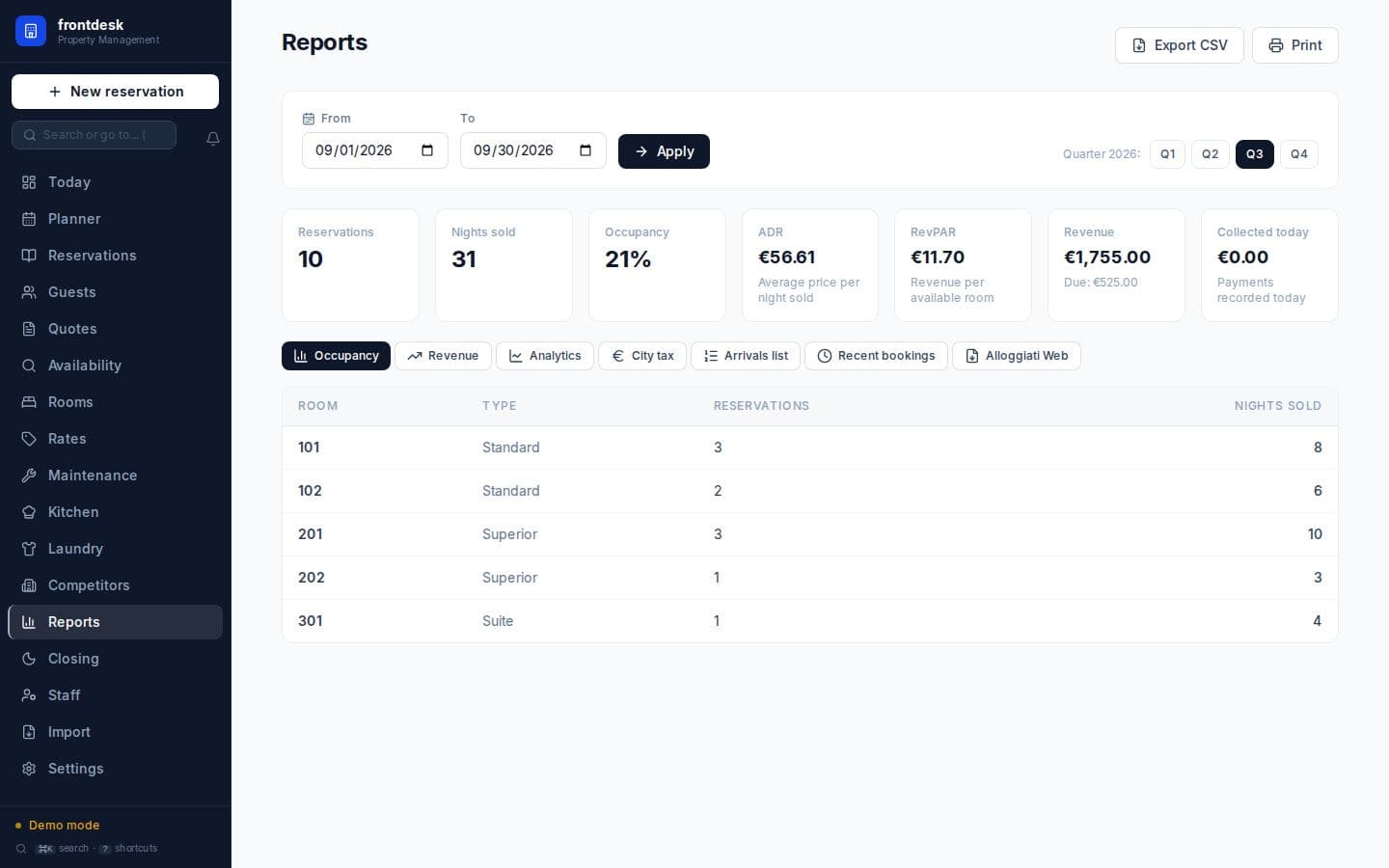The image size is (1389, 868).
Task: Click the Import file icon
Action: (x=29, y=732)
